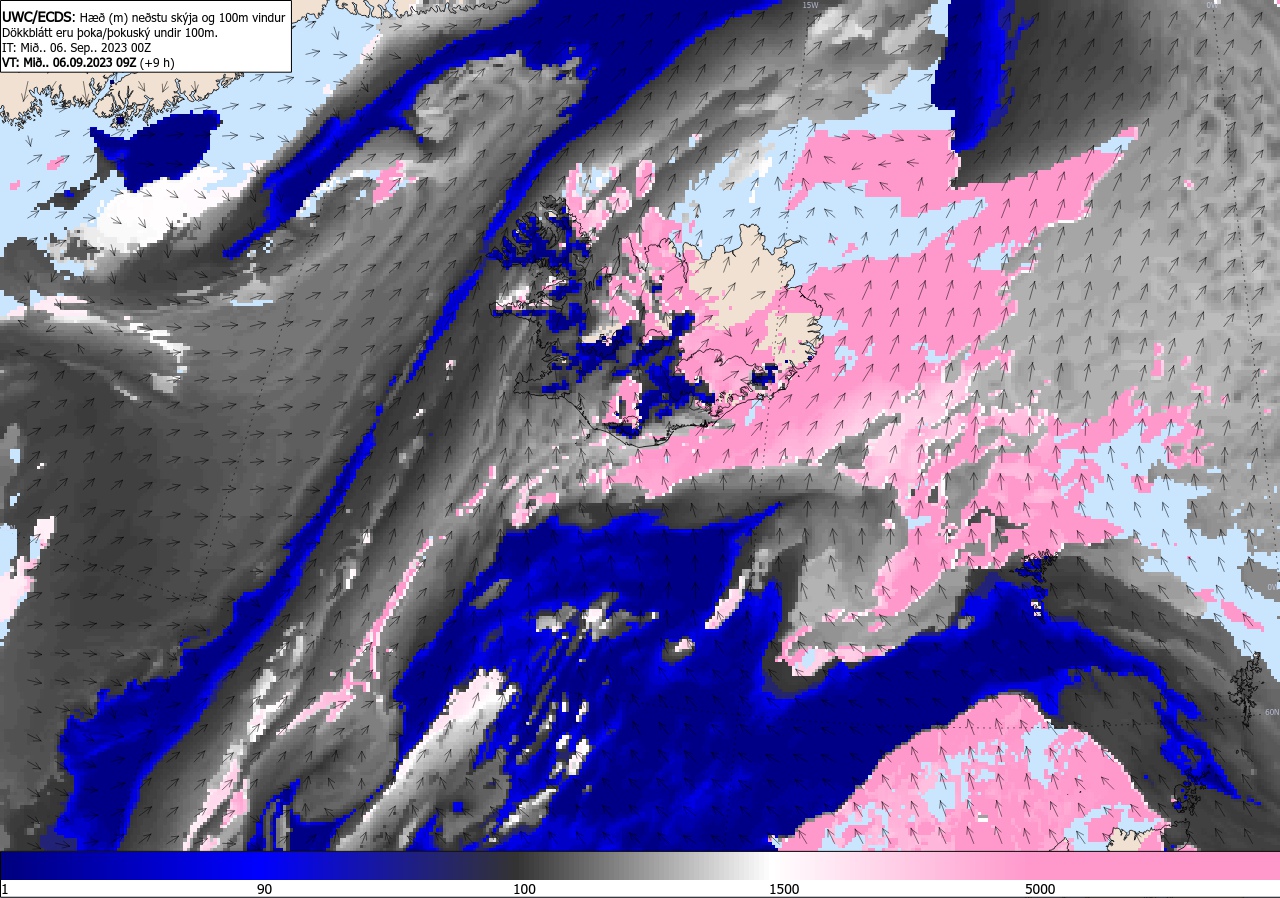
Task: Click the colorbar label '90'
Action: pos(264,889)
